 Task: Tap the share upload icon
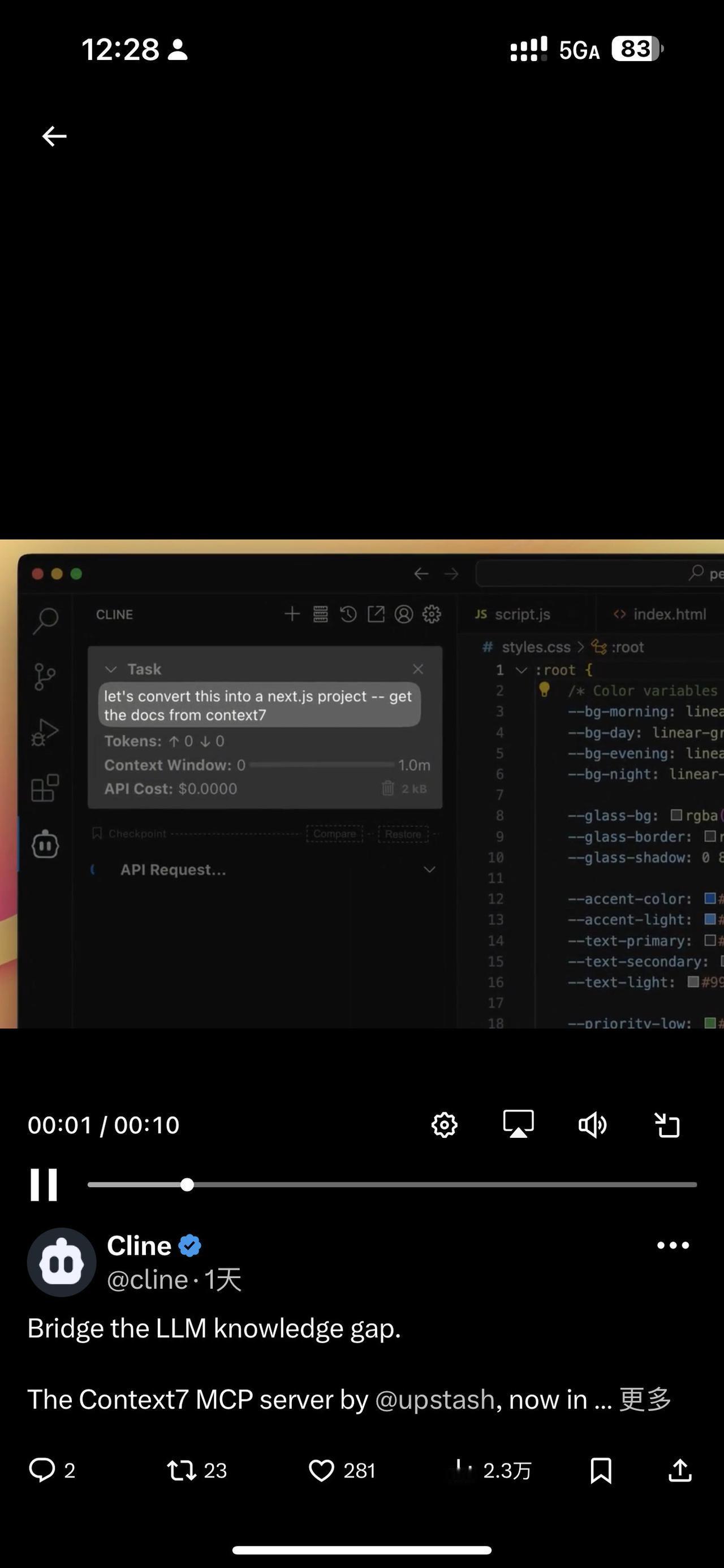[680, 1470]
